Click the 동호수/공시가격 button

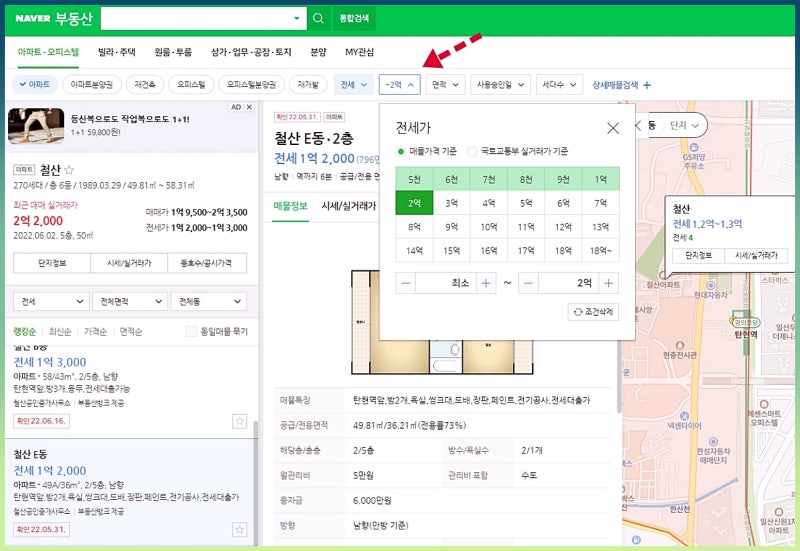click(x=207, y=263)
